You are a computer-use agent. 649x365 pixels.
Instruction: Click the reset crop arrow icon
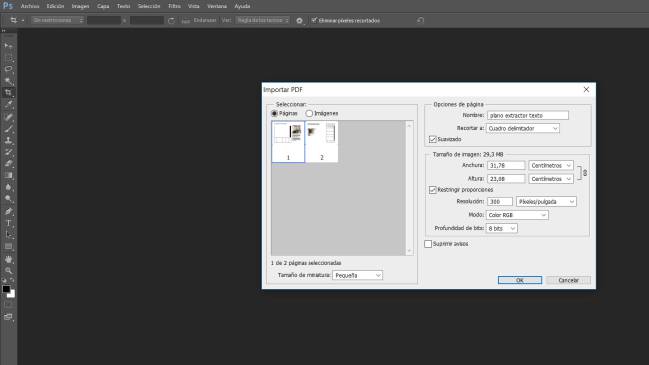point(421,20)
